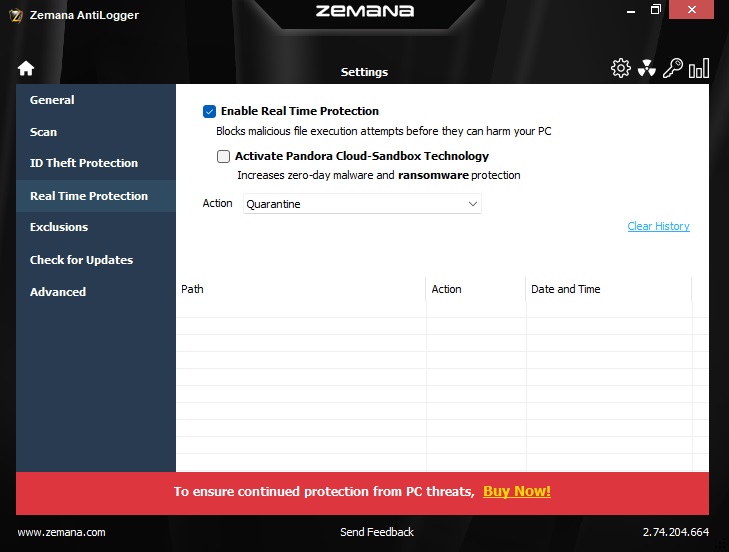729x552 pixels.
Task: Enable Activate Pandora Cloud-Sandbox Technology checkbox
Action: click(223, 156)
